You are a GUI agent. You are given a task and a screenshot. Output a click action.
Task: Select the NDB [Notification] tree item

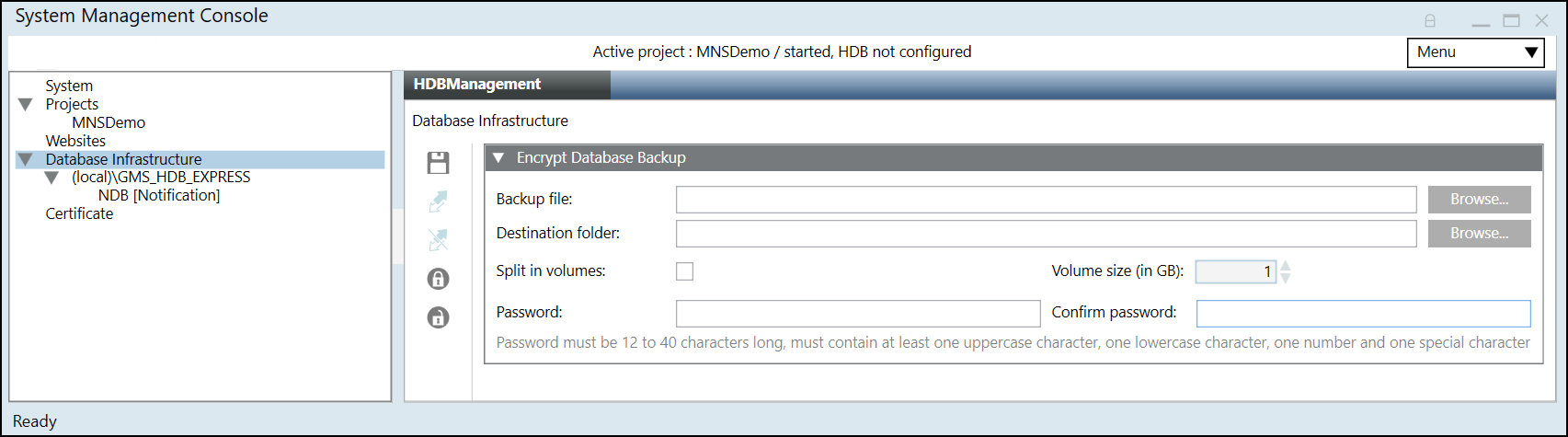click(158, 195)
